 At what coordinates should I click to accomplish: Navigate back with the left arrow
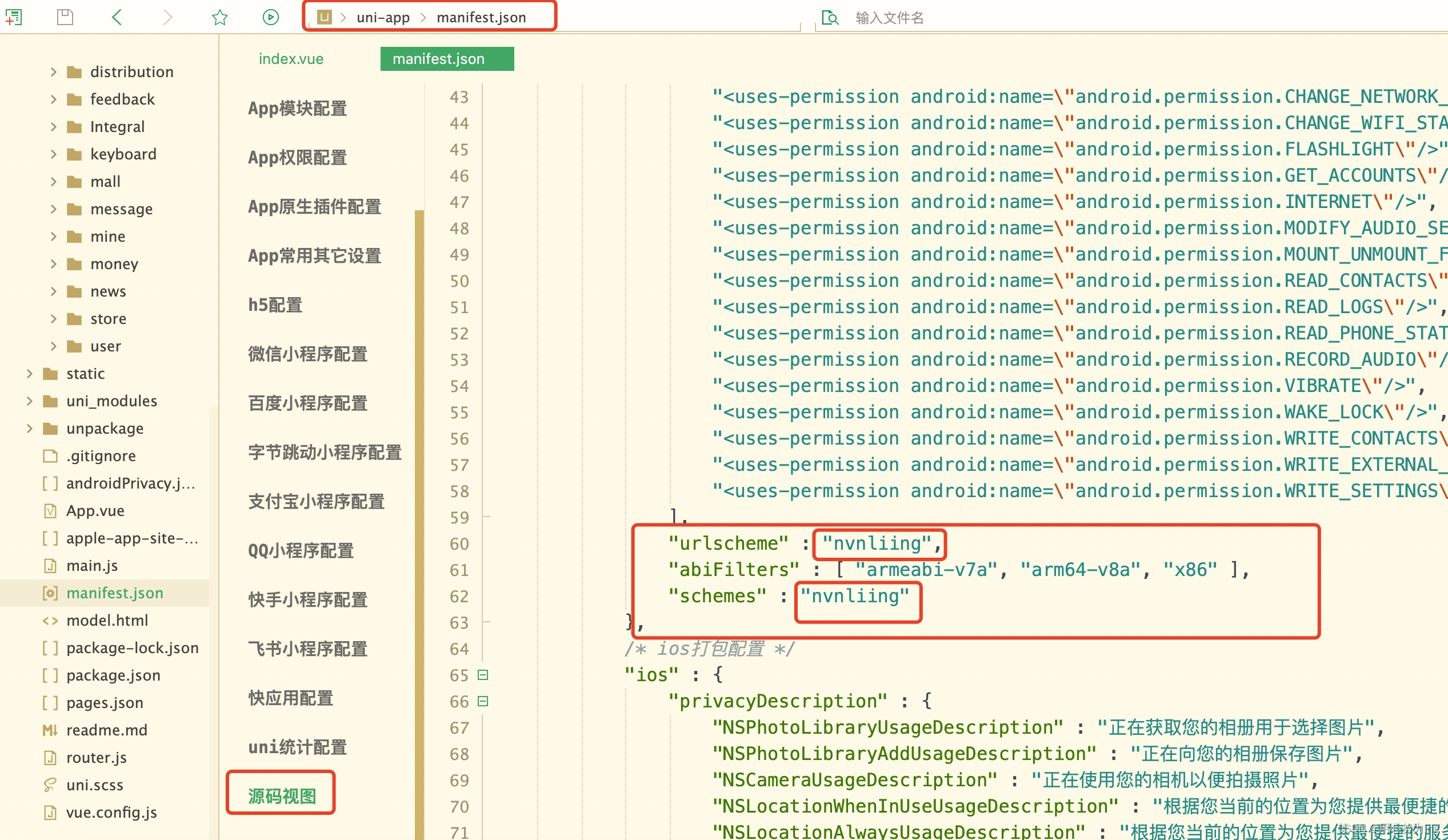point(117,17)
